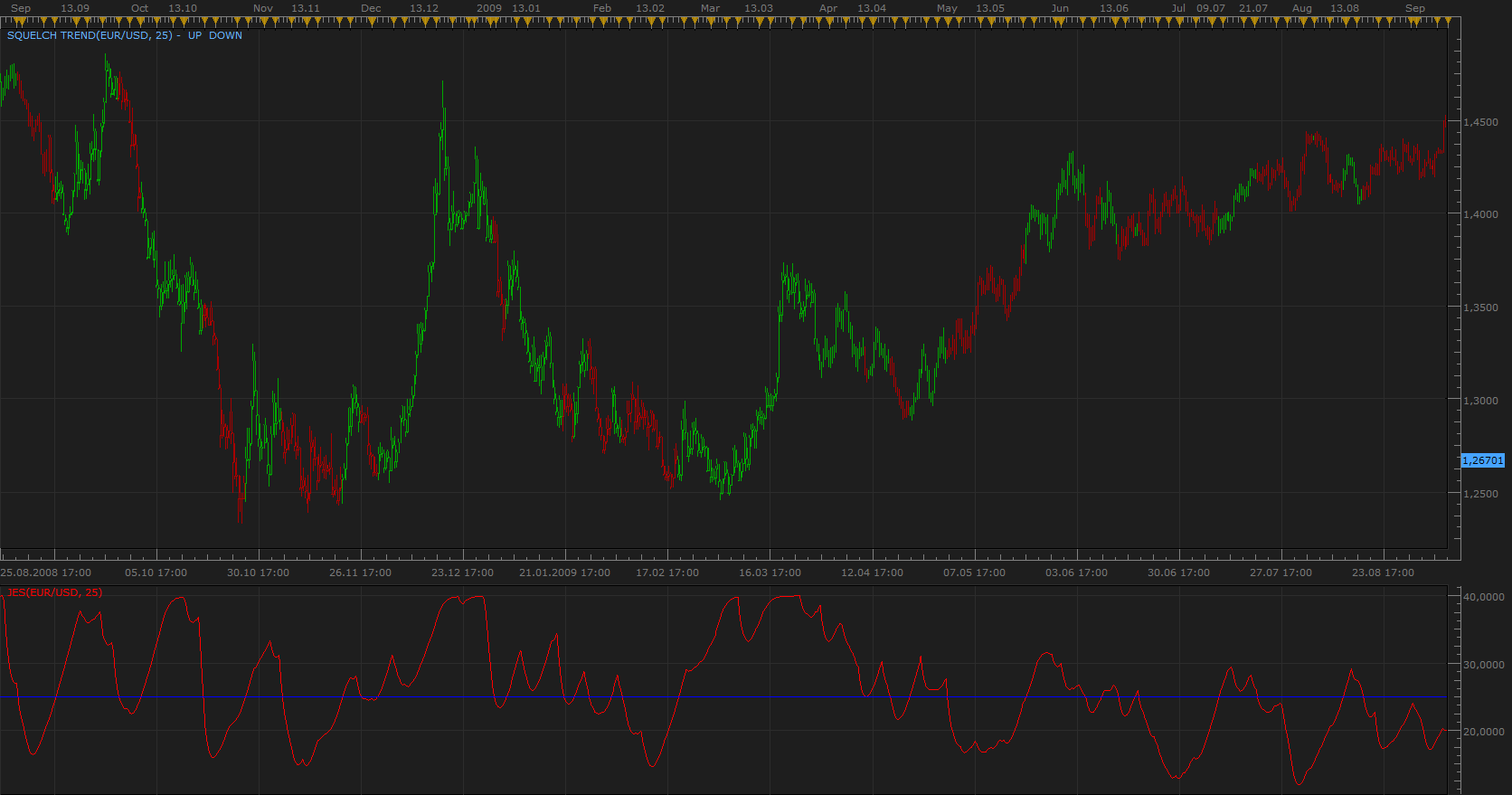
Task: Click the 2009 year label in top ruler
Action: [x=489, y=8]
